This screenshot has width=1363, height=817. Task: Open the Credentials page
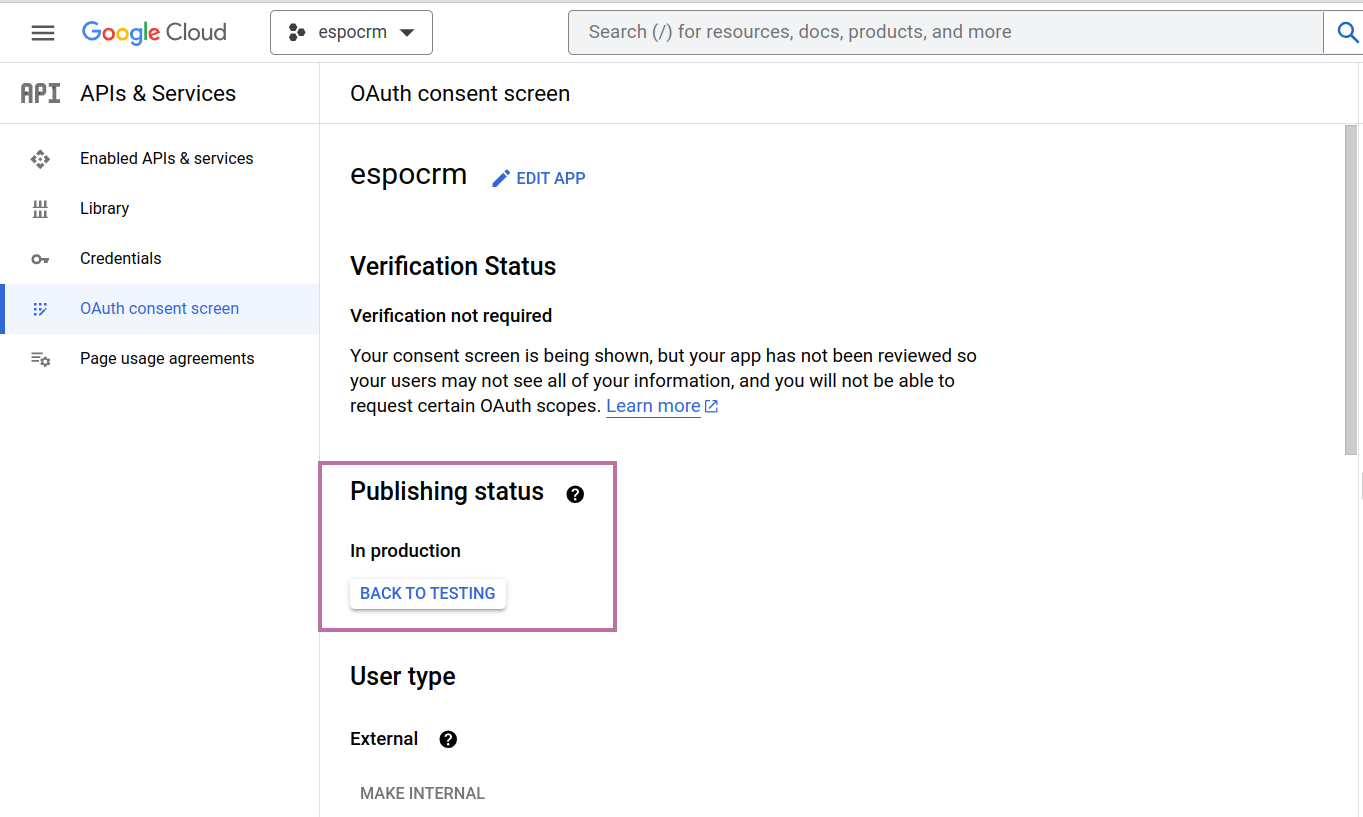(120, 258)
